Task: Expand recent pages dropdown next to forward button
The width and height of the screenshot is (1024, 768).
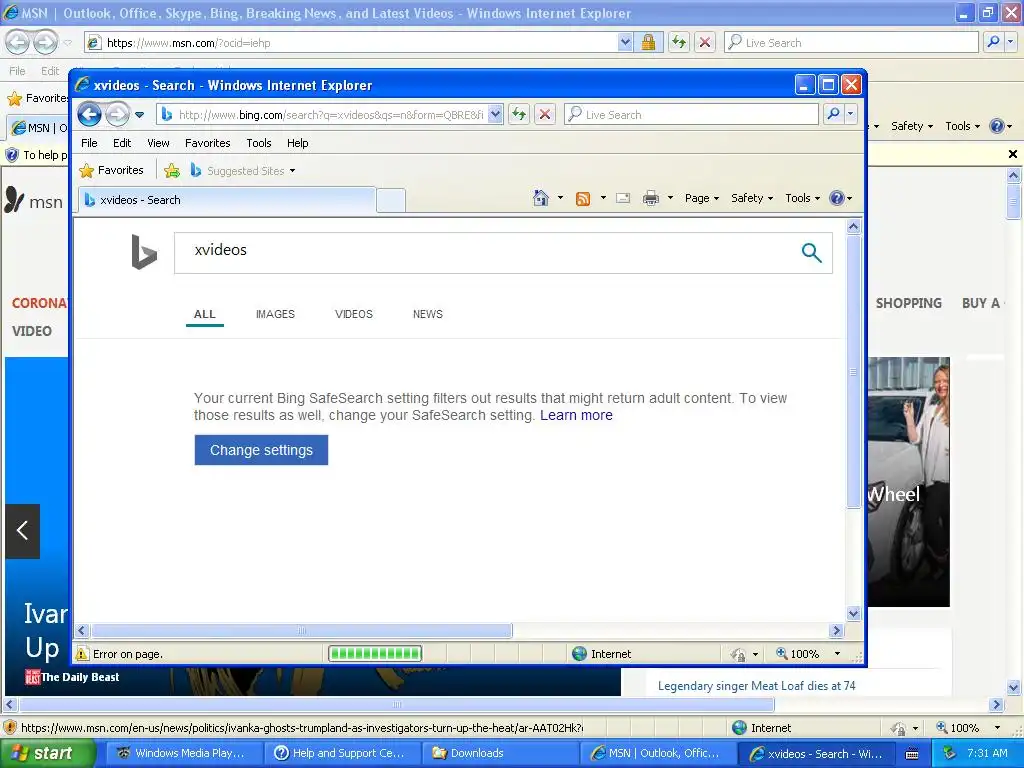Action: tap(139, 115)
